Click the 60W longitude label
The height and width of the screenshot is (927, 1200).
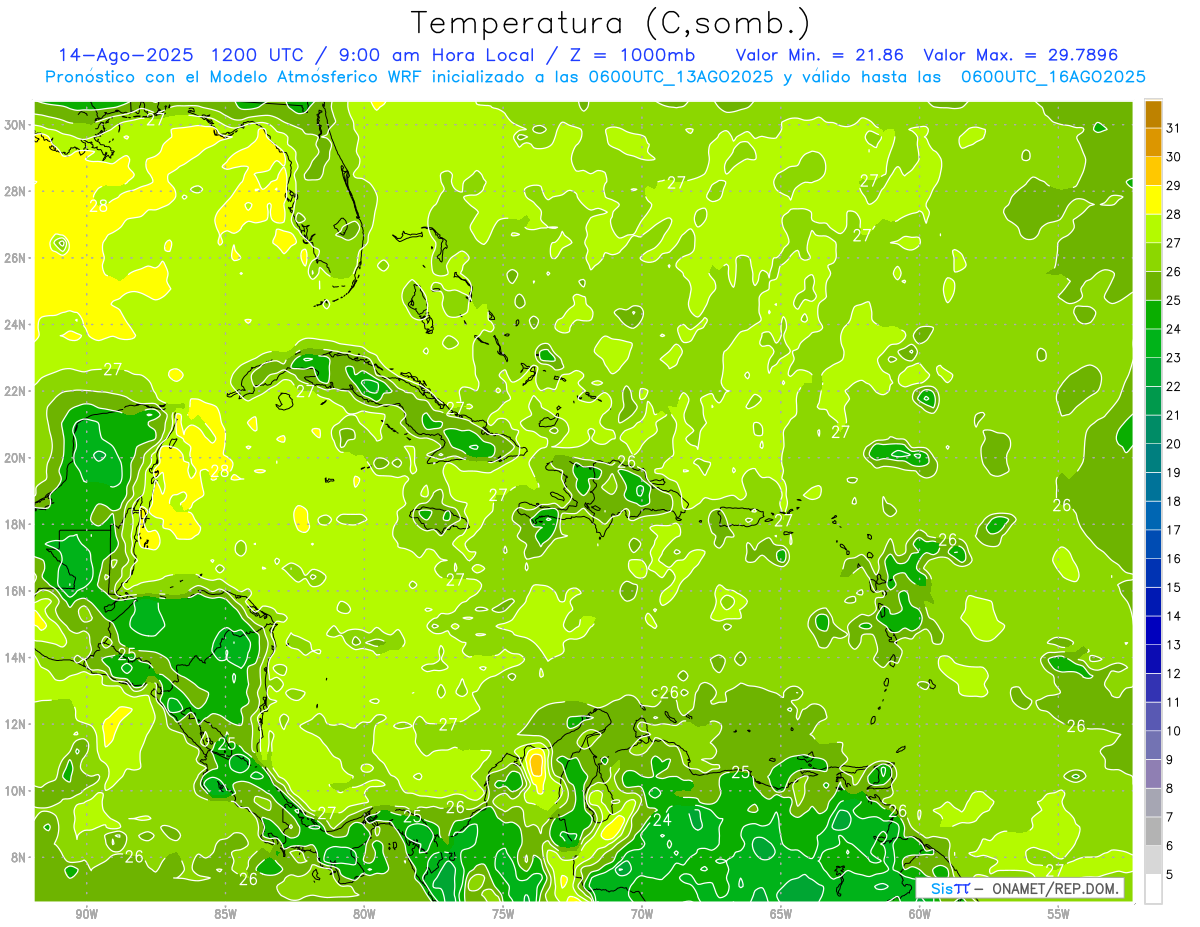point(920,914)
